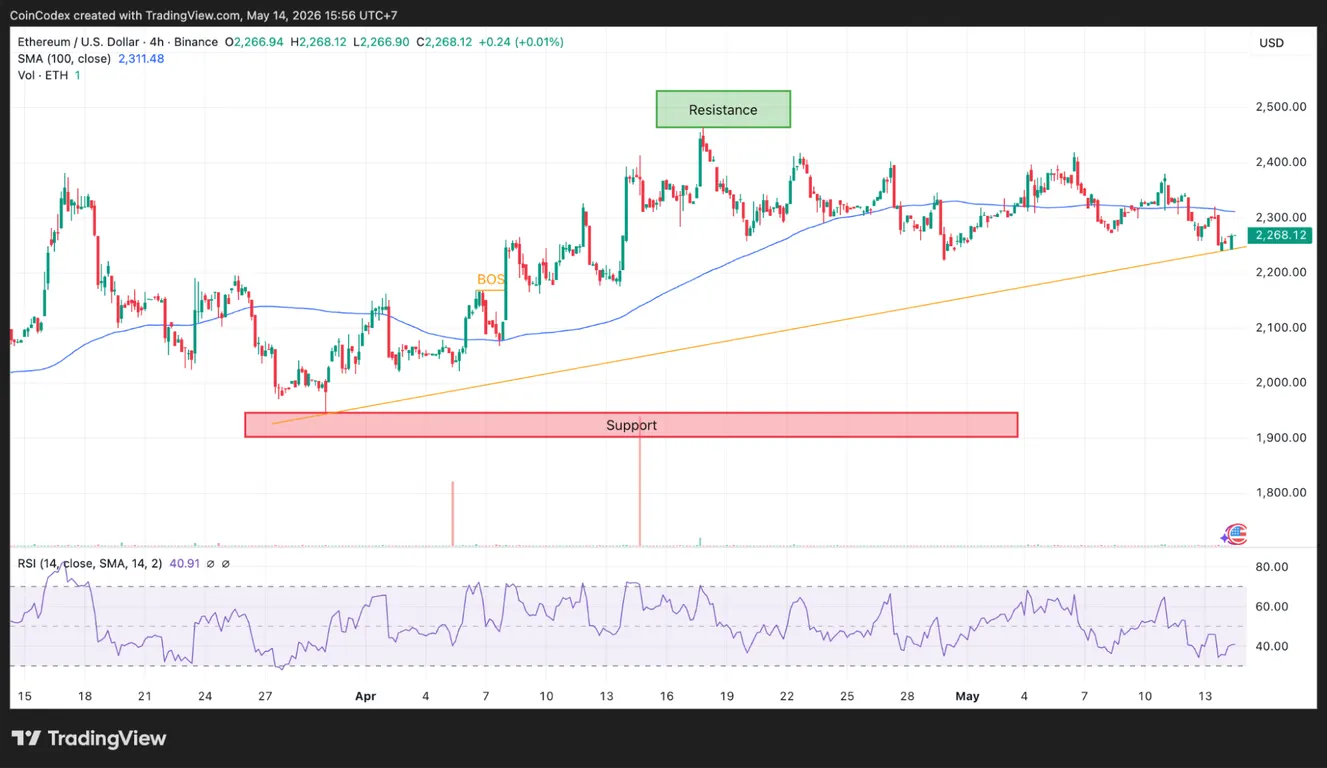The image size is (1327, 768).
Task: Click the 1,900.00 price axis label
Action: [1280, 437]
